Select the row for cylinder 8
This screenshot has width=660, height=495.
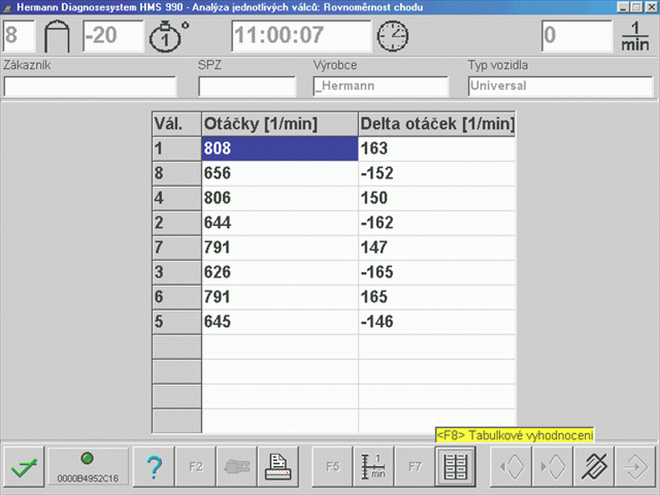(333, 173)
